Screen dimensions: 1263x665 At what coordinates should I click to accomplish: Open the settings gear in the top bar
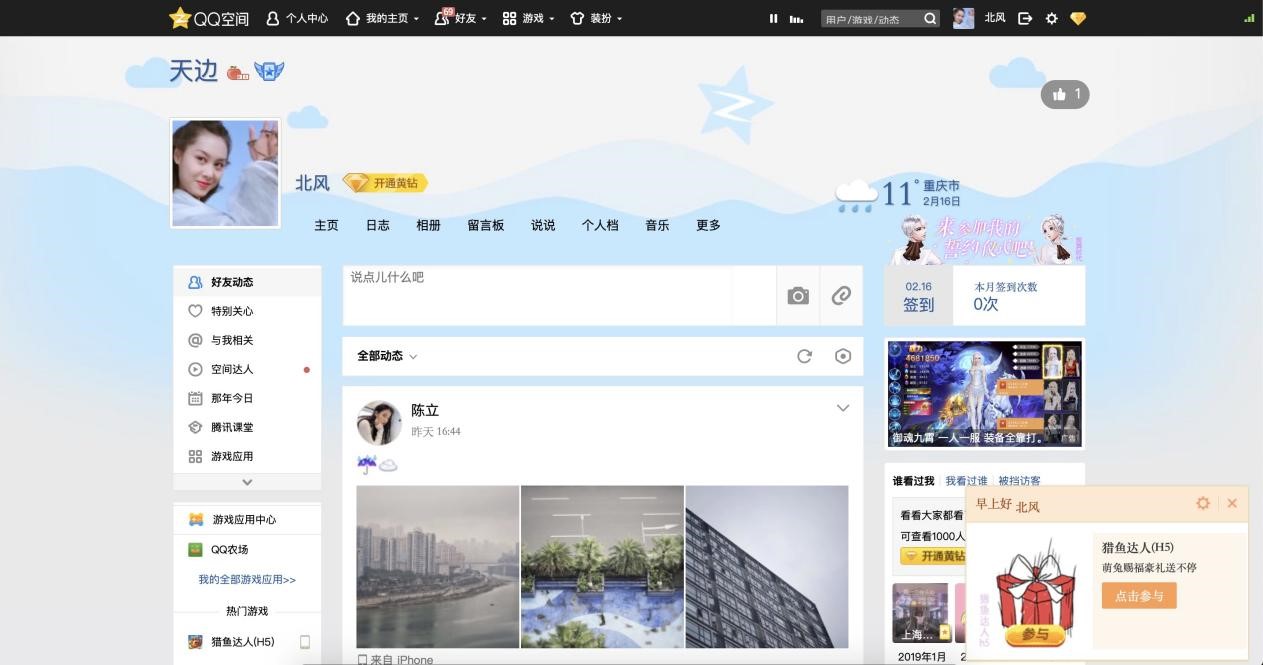pyautogui.click(x=1051, y=18)
